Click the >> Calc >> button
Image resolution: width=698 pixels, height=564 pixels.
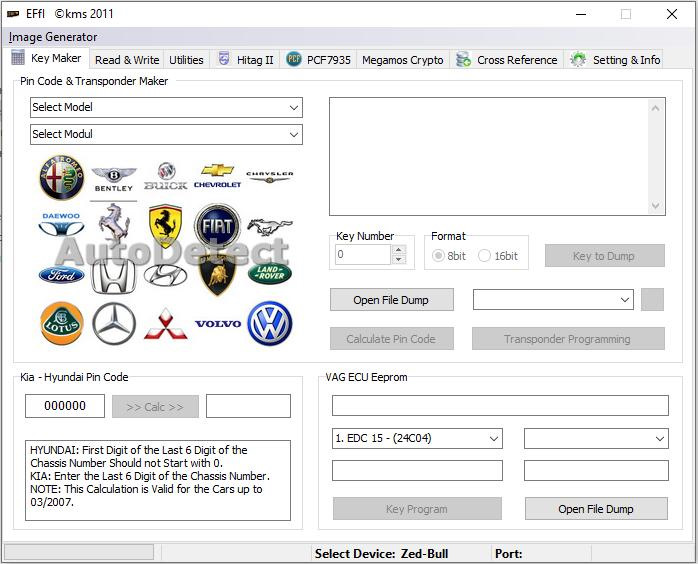155,406
